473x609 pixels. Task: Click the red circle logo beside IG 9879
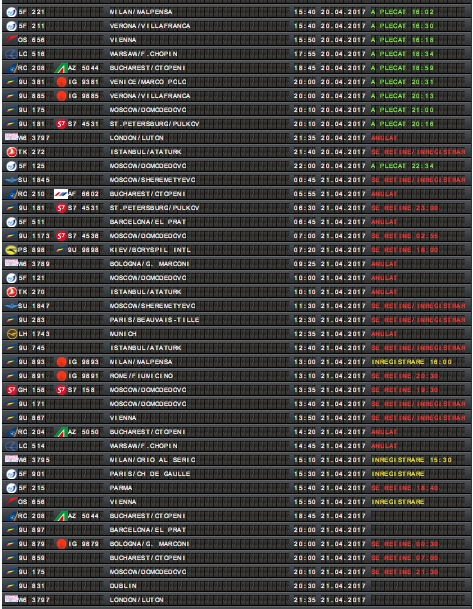[61, 544]
